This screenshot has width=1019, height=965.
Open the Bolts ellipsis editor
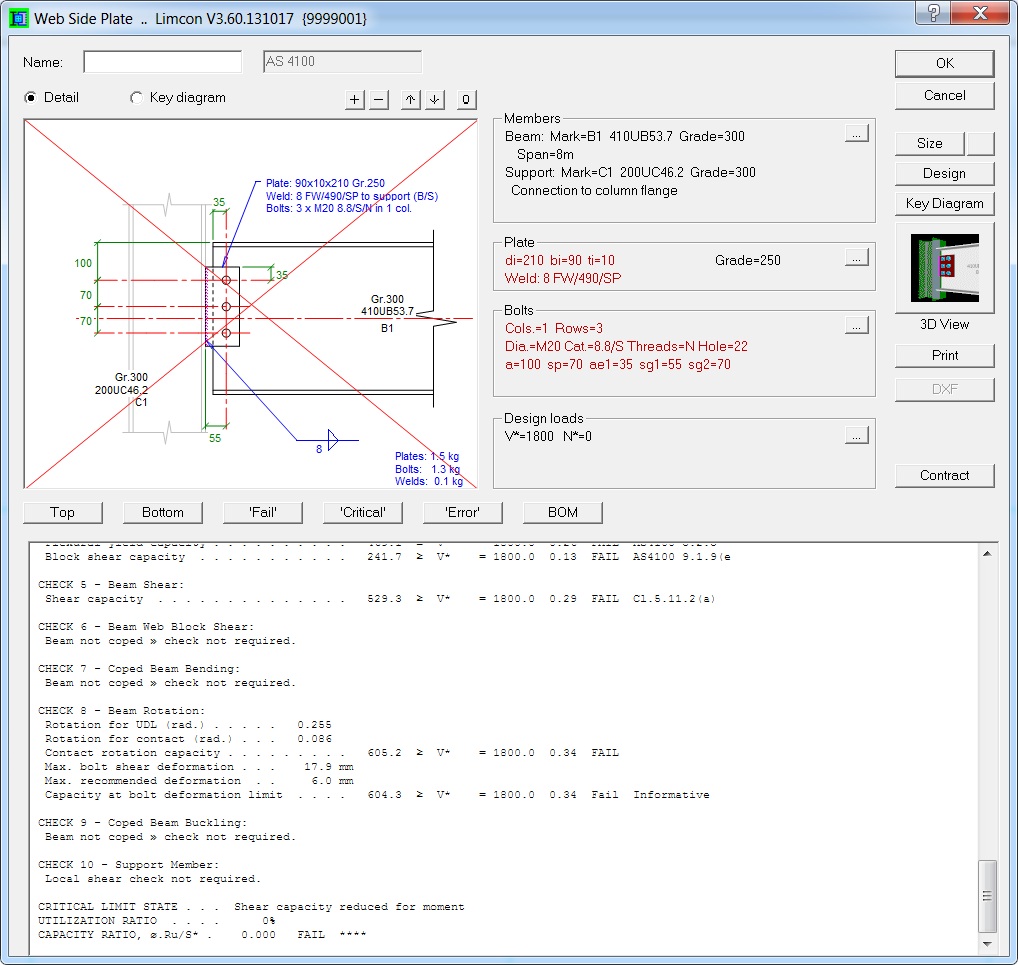856,325
